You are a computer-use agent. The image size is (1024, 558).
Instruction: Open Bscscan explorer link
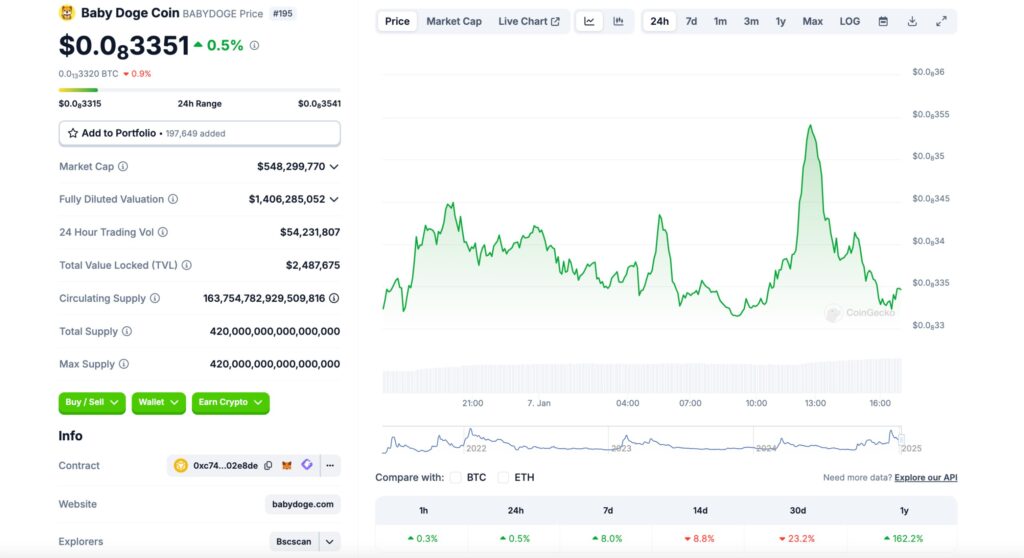coord(294,542)
